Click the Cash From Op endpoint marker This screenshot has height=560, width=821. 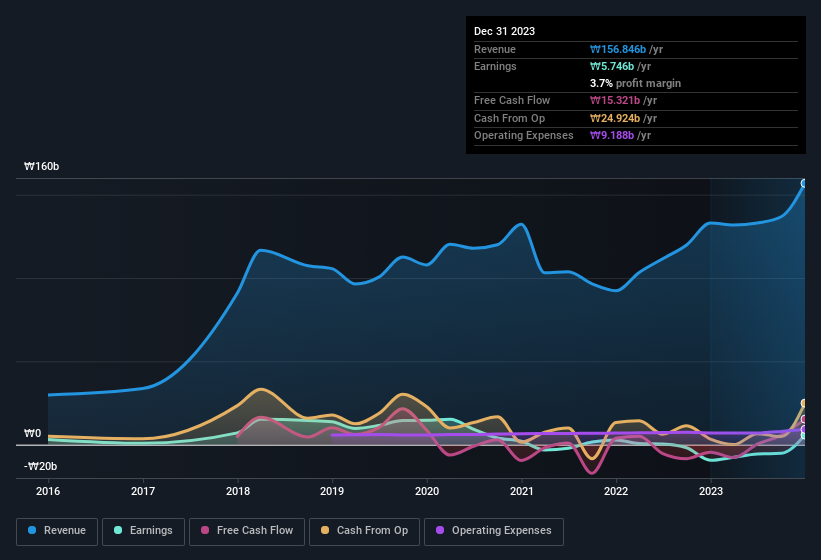click(804, 403)
